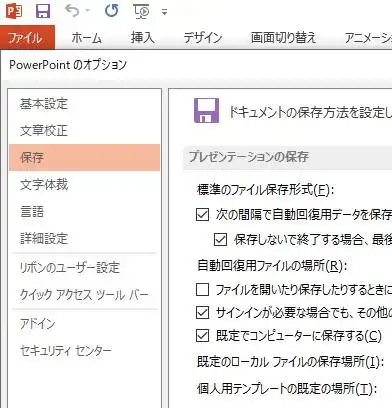The image size is (392, 408).
Task: Click the Undo arrow icon
Action: [x=72, y=11]
